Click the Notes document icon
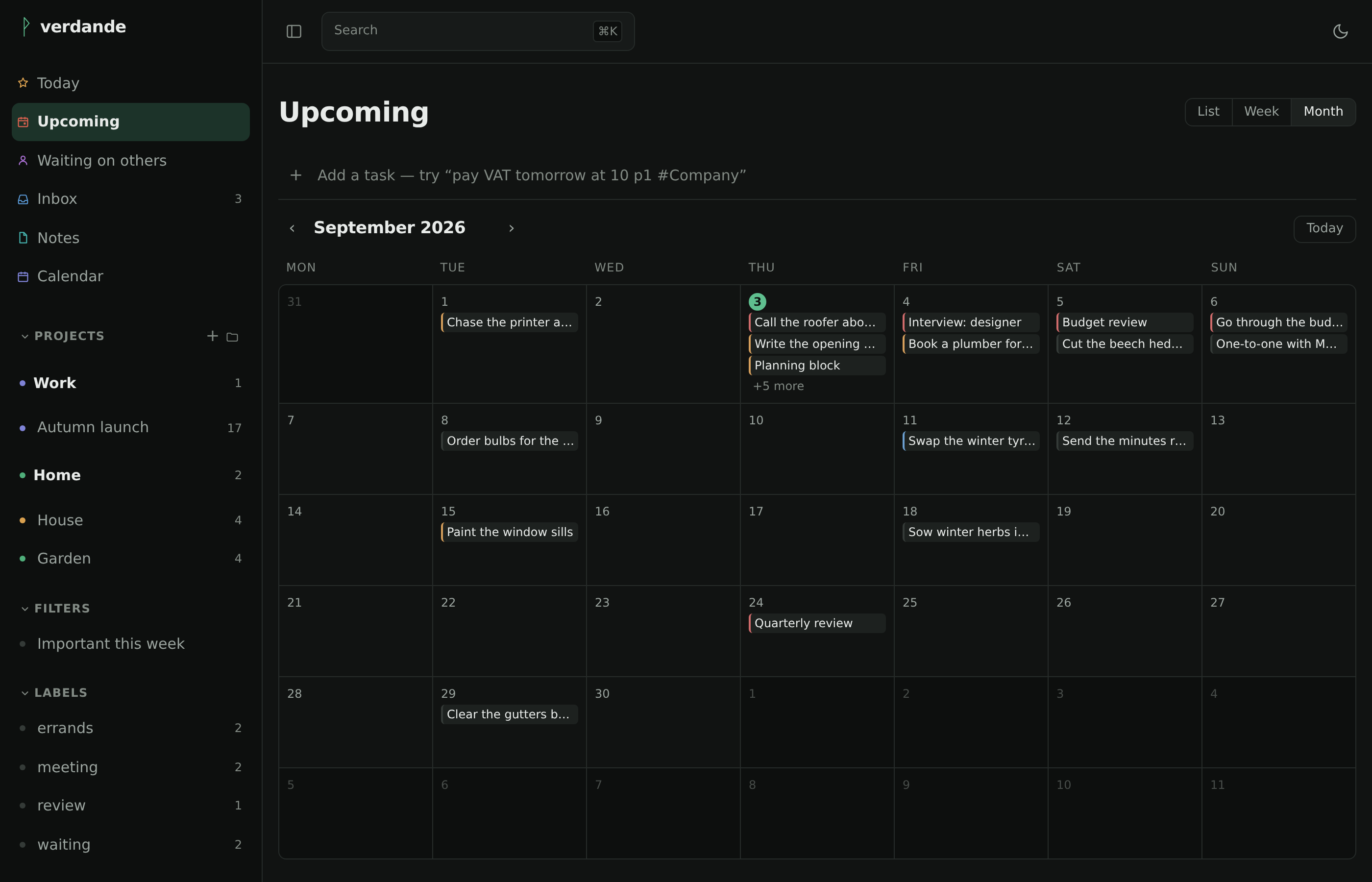The width and height of the screenshot is (1372, 882). click(23, 238)
